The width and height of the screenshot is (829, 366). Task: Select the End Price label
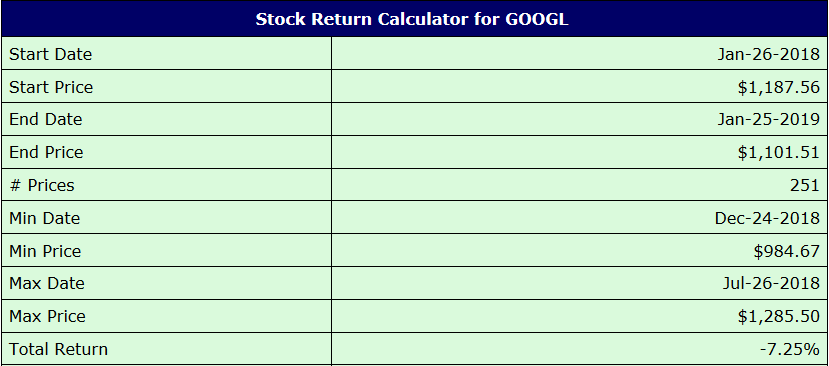[46, 152]
